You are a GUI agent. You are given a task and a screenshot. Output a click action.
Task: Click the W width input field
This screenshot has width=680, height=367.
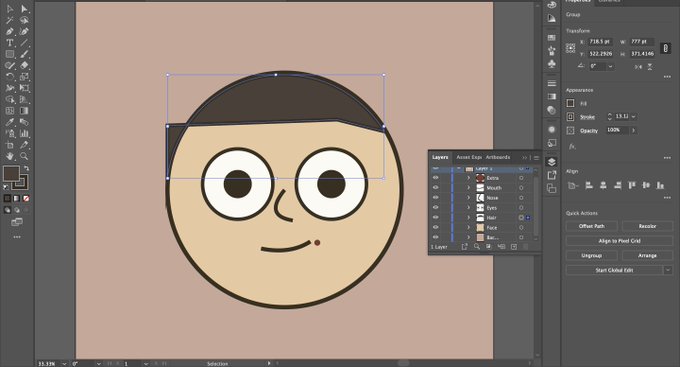[x=641, y=42]
